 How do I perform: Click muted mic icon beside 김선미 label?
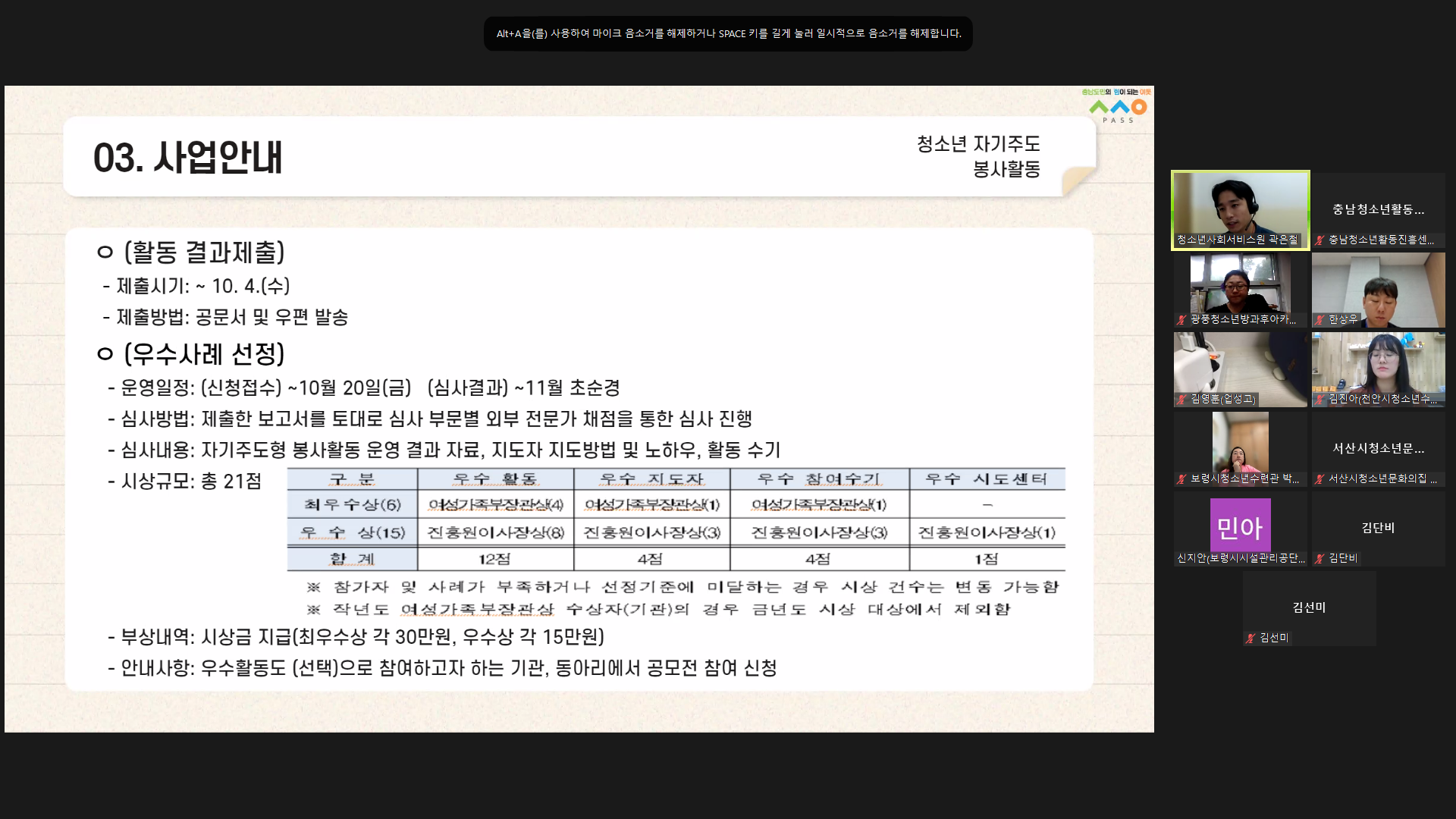[1250, 639]
